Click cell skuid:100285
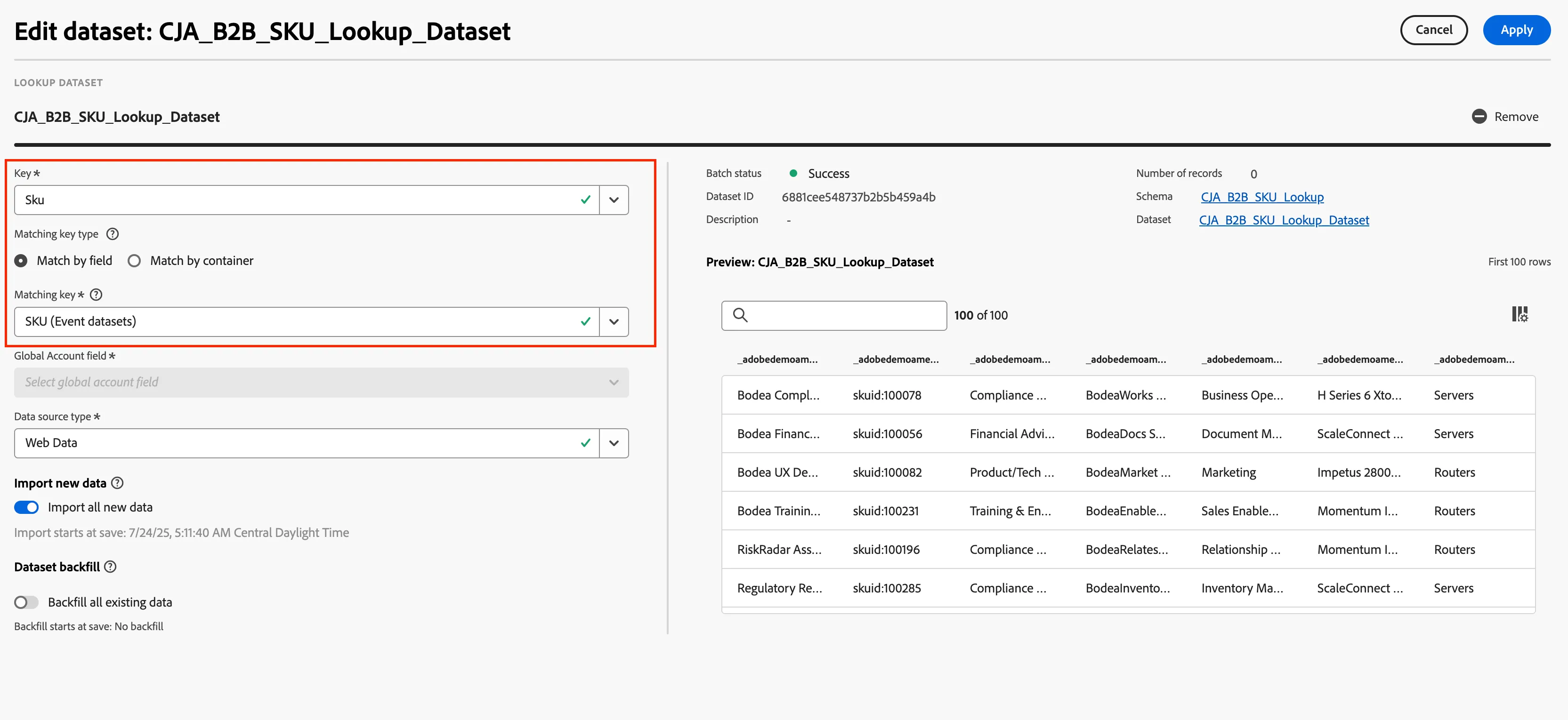Image resolution: width=1568 pixels, height=720 pixels. click(x=887, y=588)
